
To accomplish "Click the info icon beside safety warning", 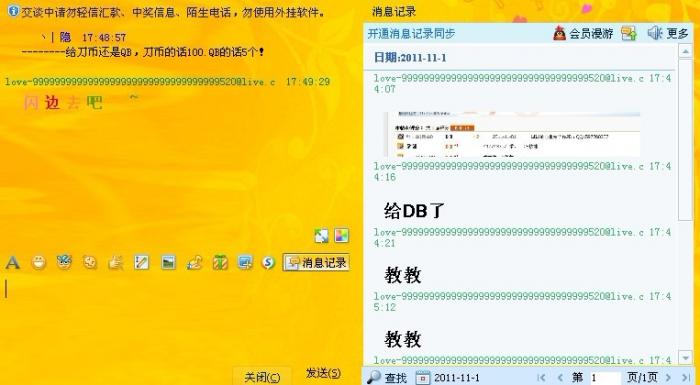I will [13, 11].
